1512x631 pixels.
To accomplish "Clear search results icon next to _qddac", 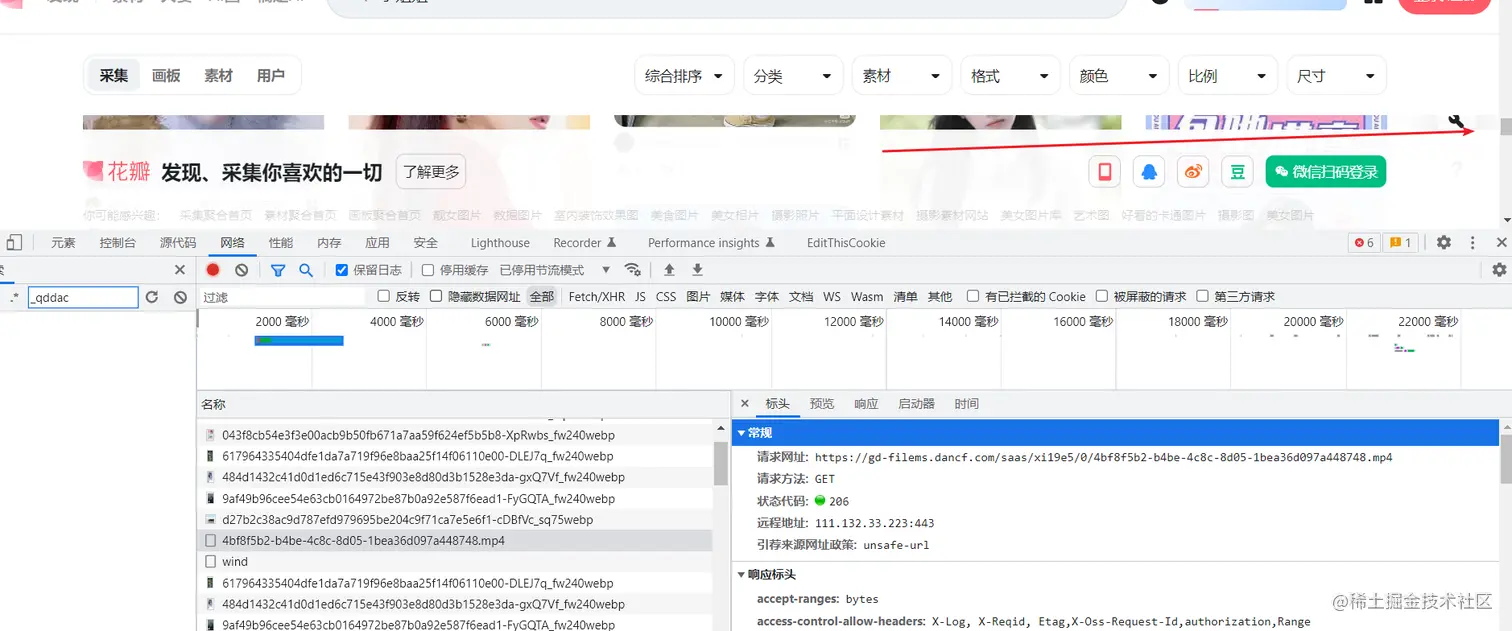I will coord(180,297).
